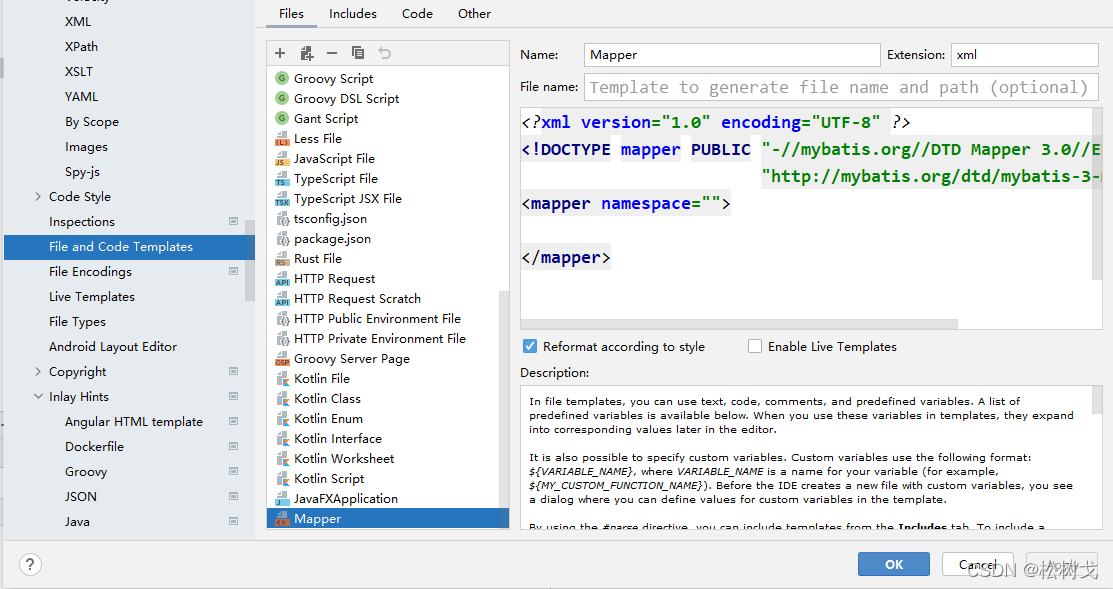Copy the selected template with the copy icon
Screen dimensions: 1113x589
(x=358, y=53)
